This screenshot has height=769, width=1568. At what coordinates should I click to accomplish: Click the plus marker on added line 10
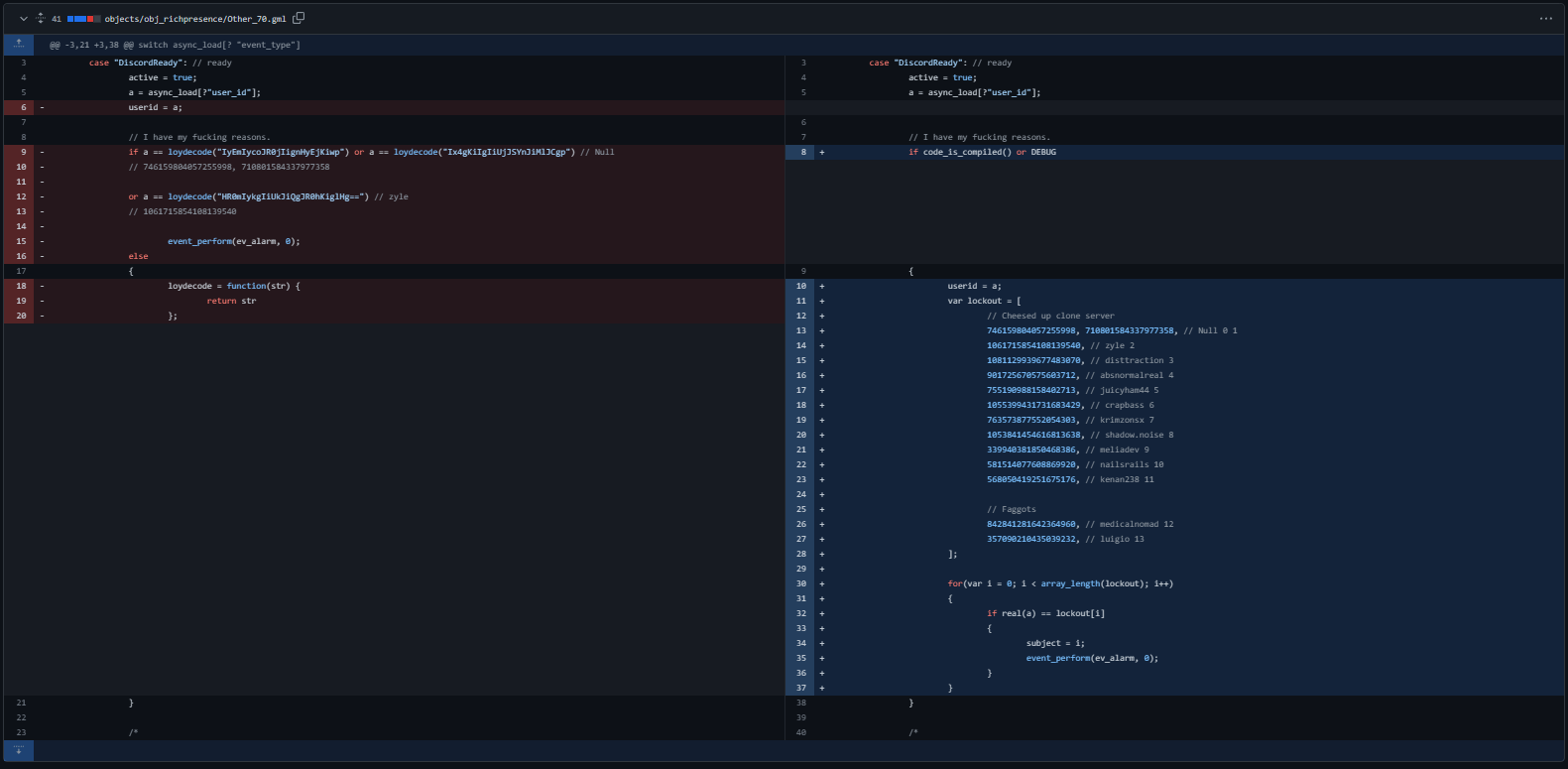822,286
